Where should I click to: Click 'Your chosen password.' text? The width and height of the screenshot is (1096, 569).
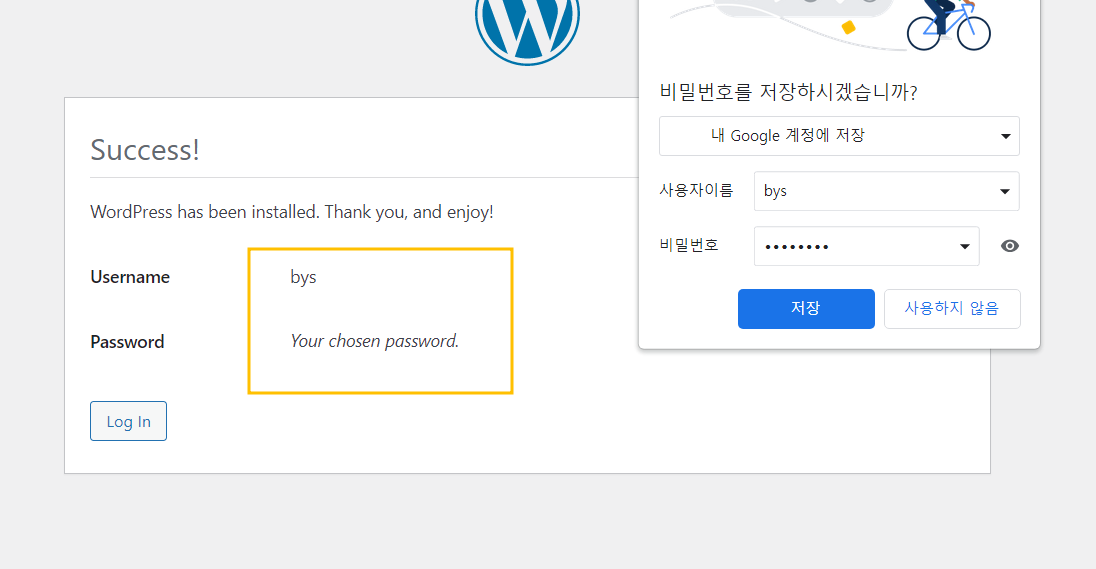375,341
